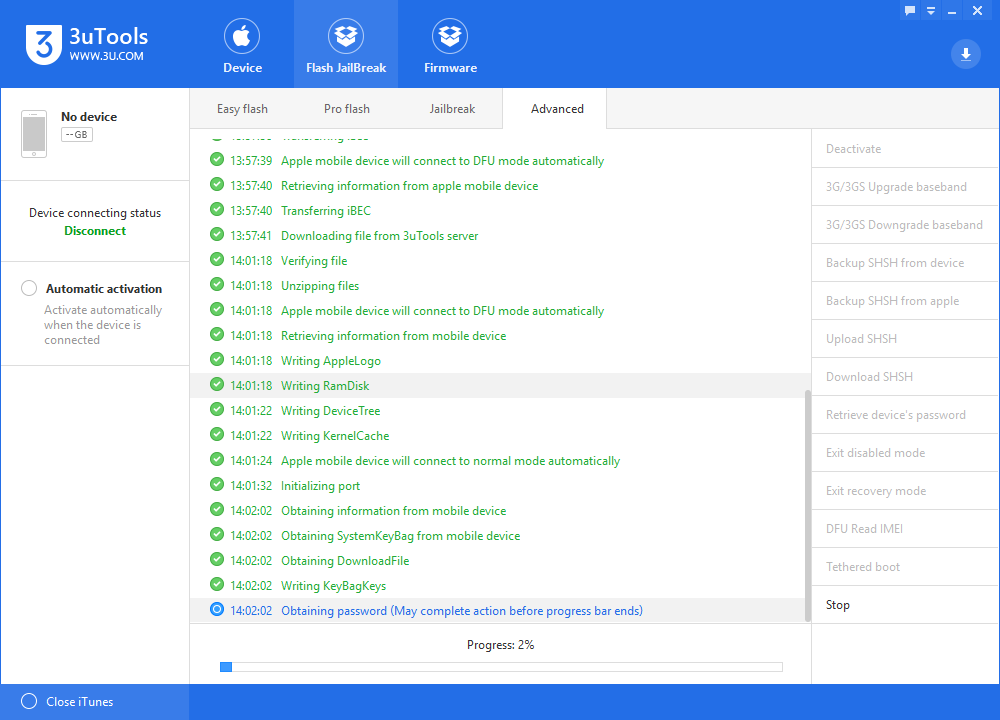Click the blue status icon beside Obtaining password
The width and height of the screenshot is (1000, 720).
pos(217,610)
